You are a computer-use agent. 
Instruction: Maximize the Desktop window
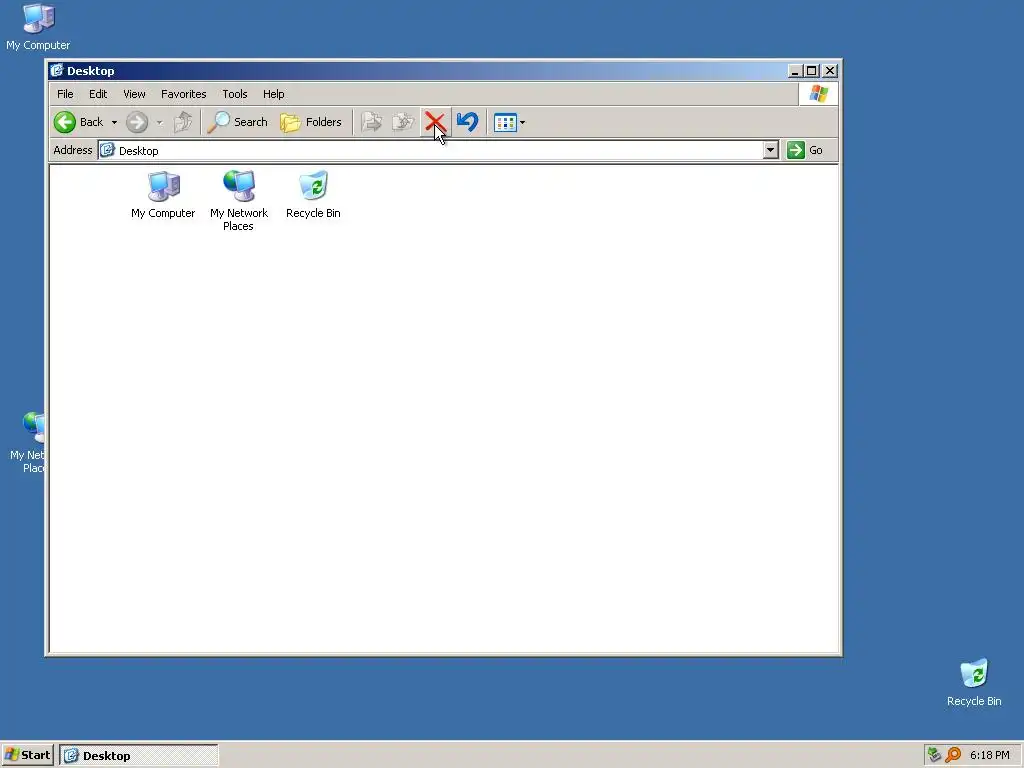812,71
